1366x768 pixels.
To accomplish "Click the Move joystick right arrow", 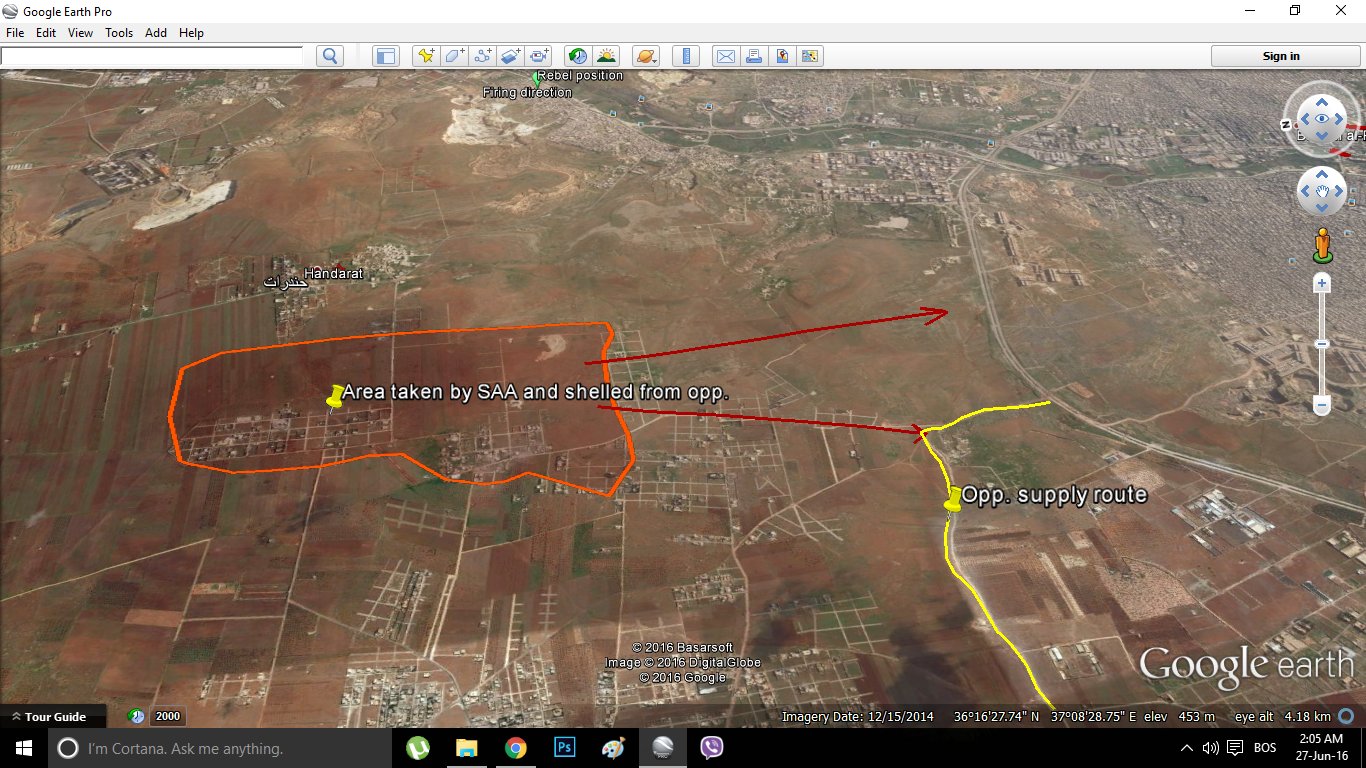I will (x=1339, y=191).
